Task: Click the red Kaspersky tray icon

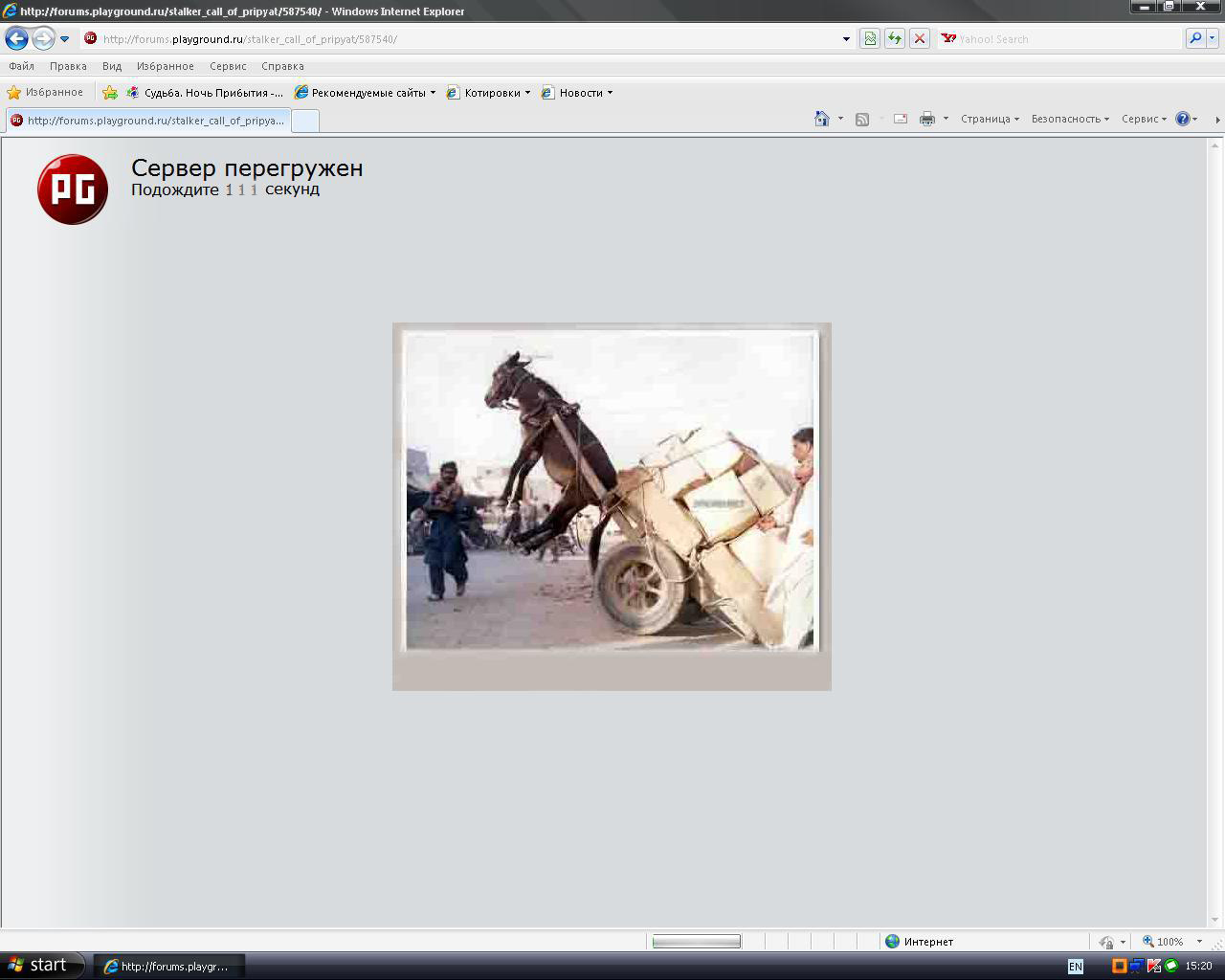Action: (1153, 967)
